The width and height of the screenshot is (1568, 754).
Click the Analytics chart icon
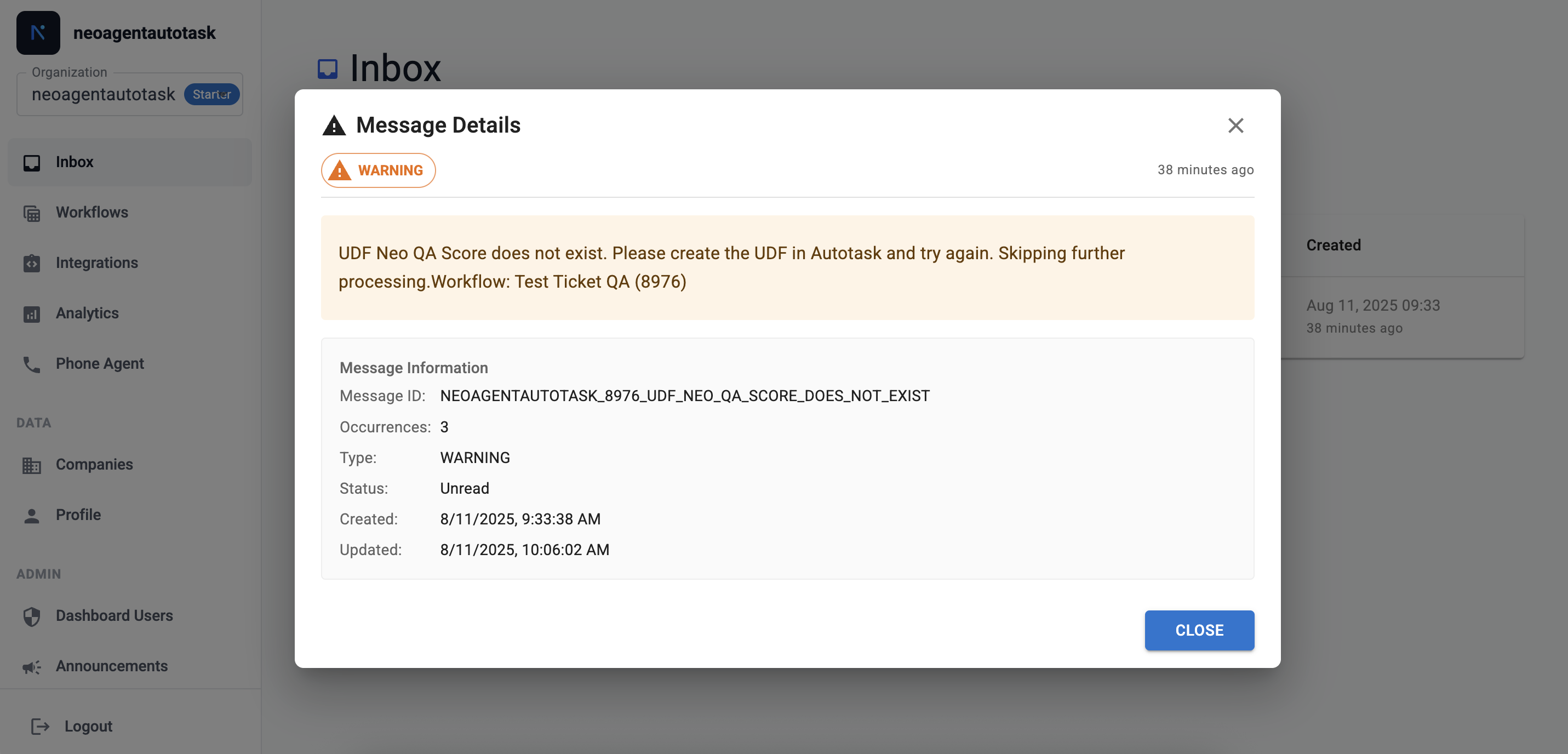click(32, 313)
